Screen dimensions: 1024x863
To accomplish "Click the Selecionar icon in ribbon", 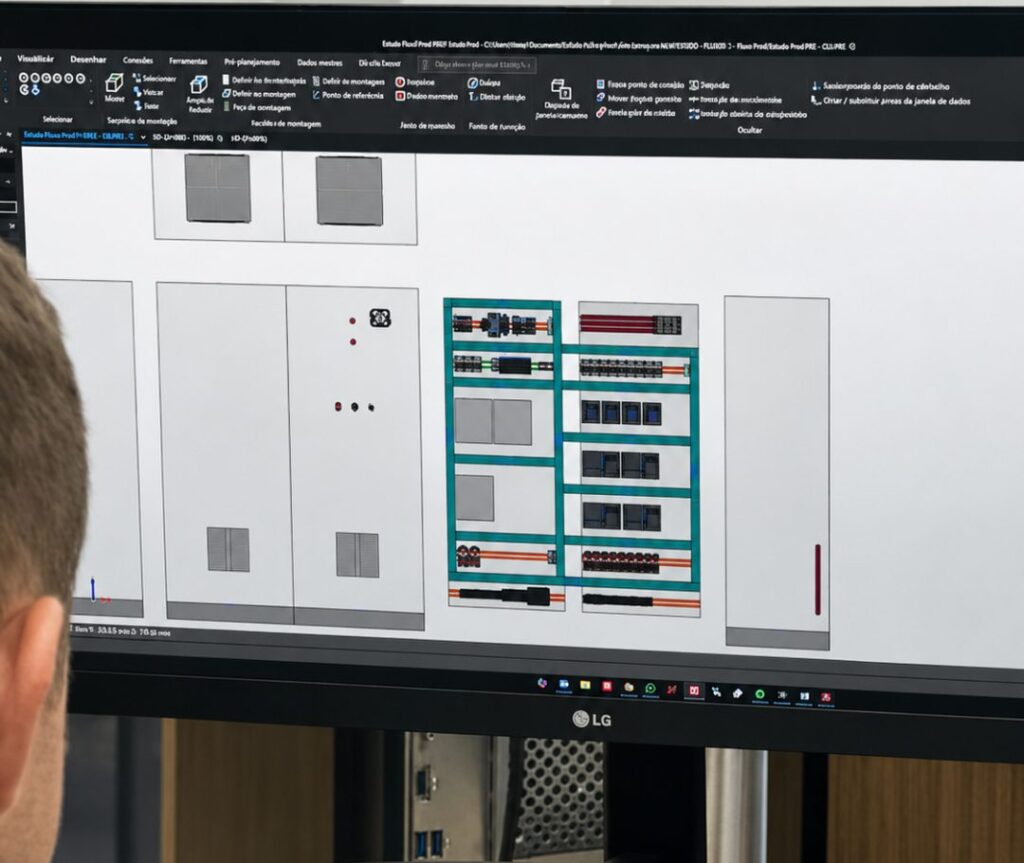I will tap(137, 78).
